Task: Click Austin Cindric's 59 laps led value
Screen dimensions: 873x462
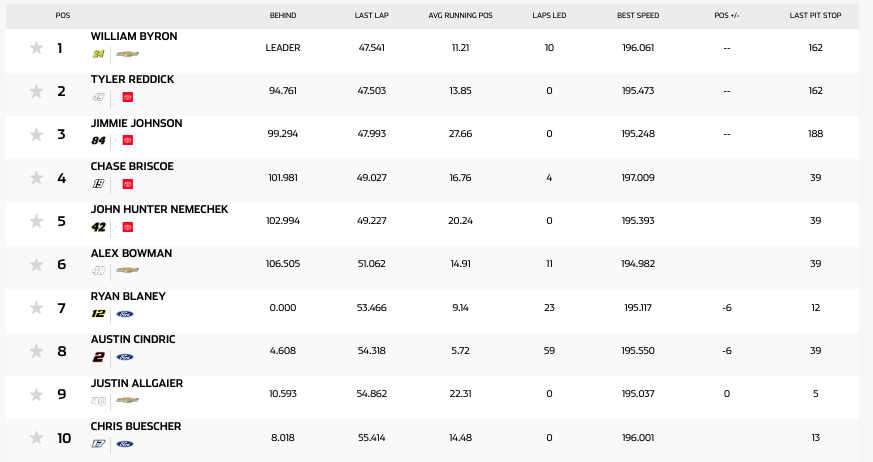Action: click(549, 351)
